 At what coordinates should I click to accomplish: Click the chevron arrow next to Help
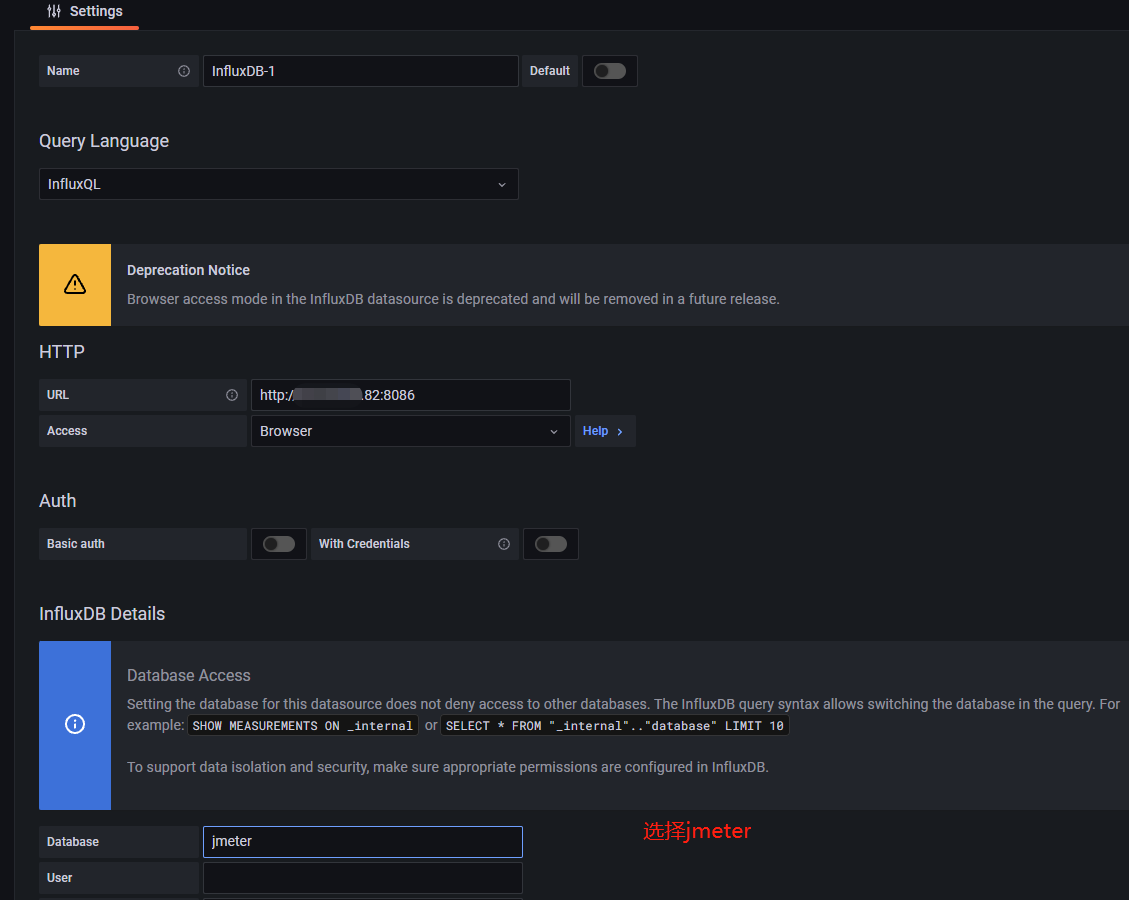[619, 432]
